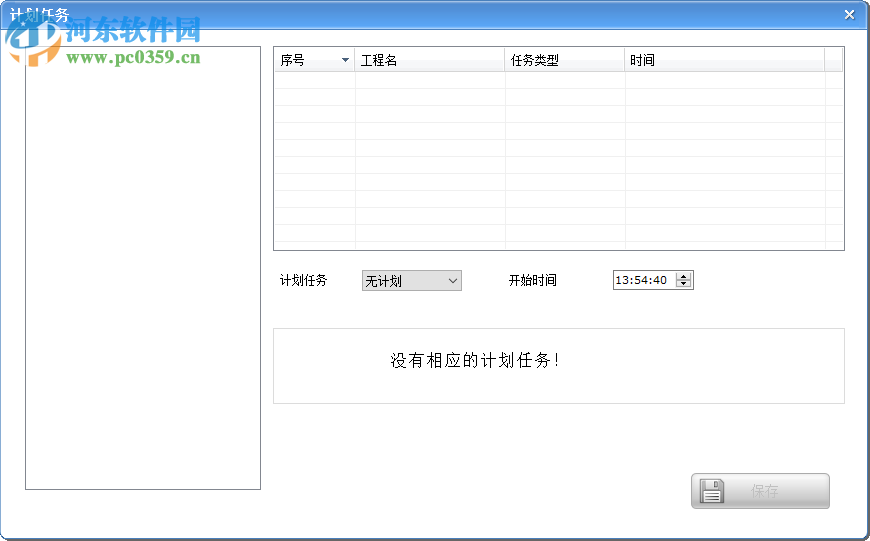Decrease start time with the down spinner

684,284
